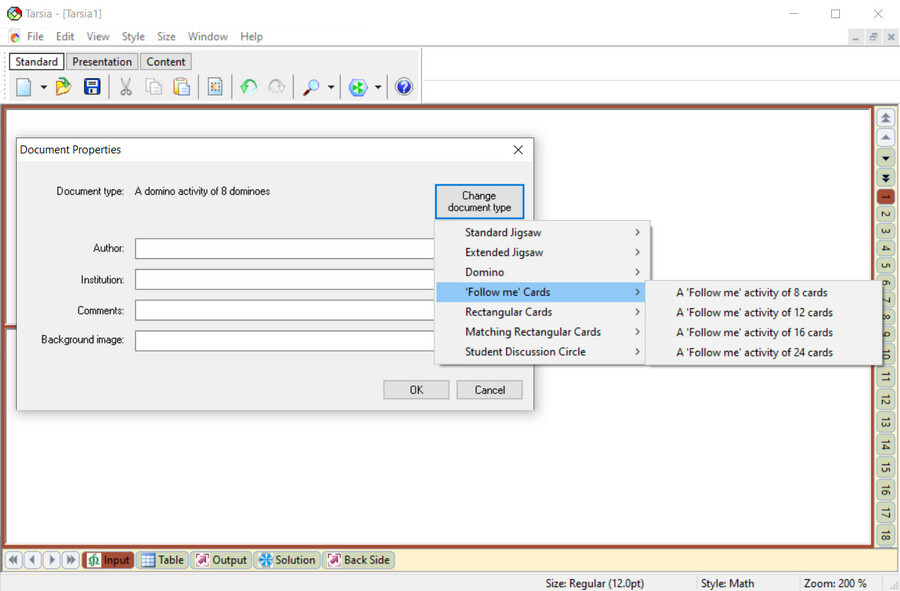Close the Document Properties dialog
900x591 pixels.
[518, 150]
